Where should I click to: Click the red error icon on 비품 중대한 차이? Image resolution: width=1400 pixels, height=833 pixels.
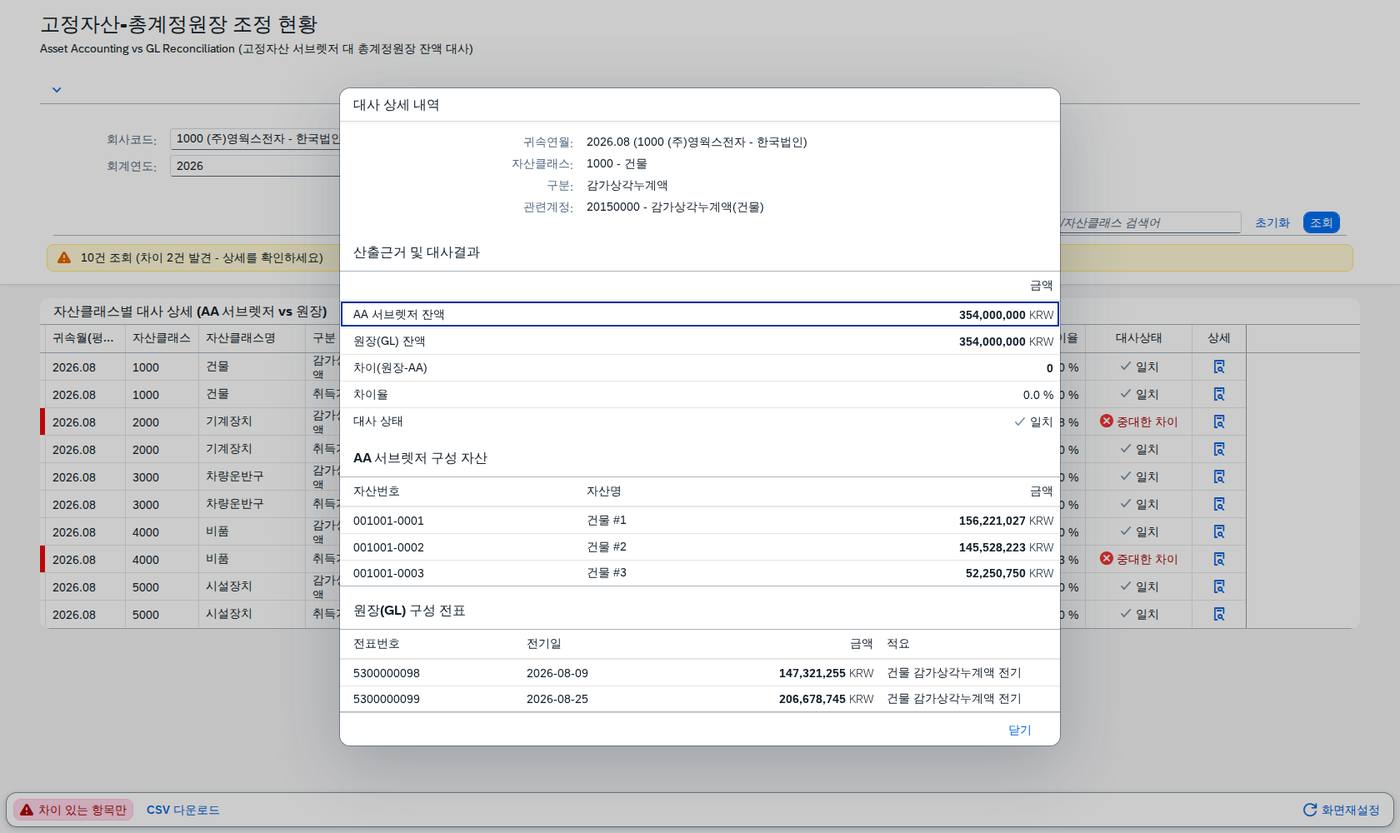(x=1106, y=559)
